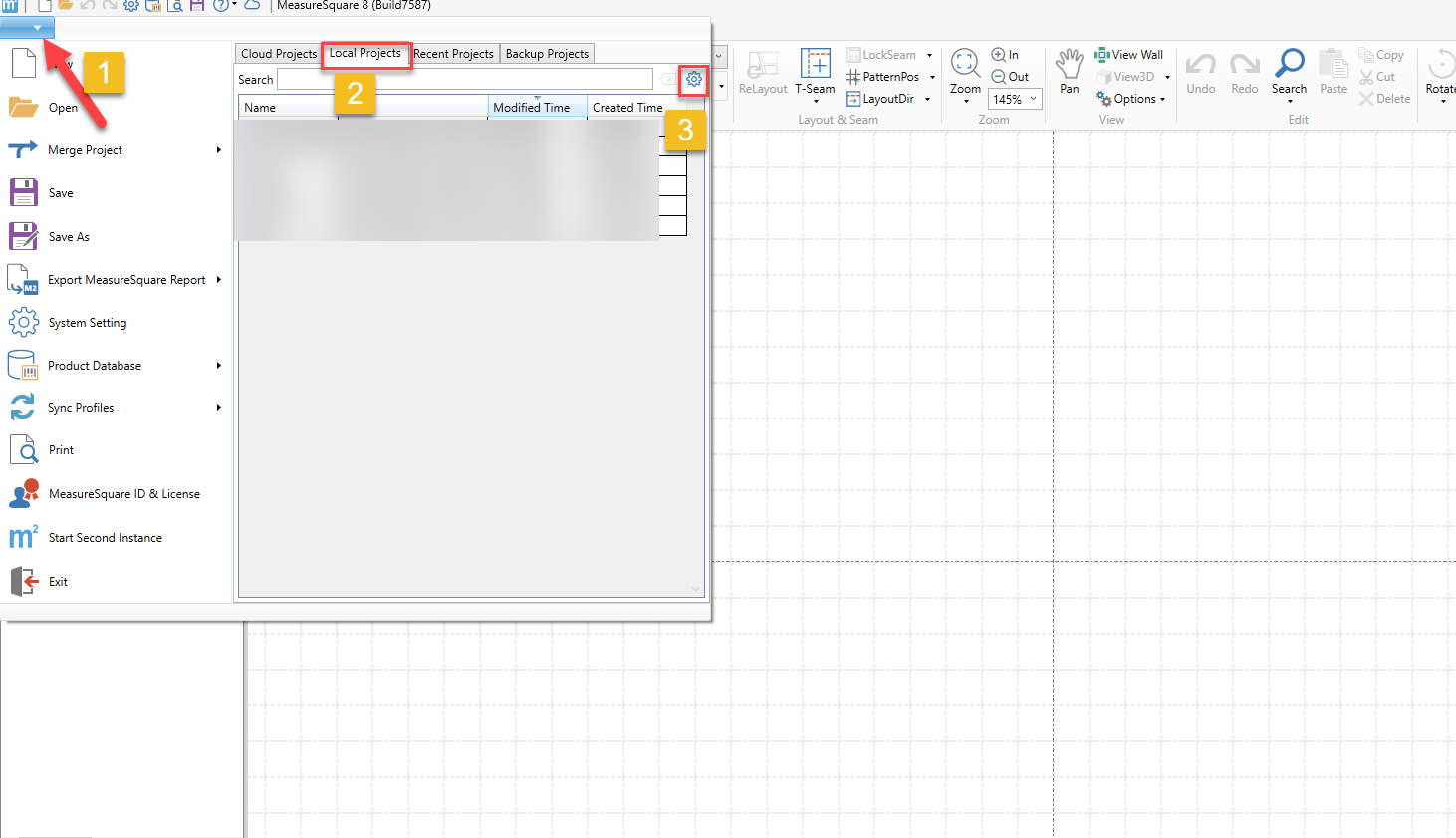Switch to the Backup Projects tab

547,54
